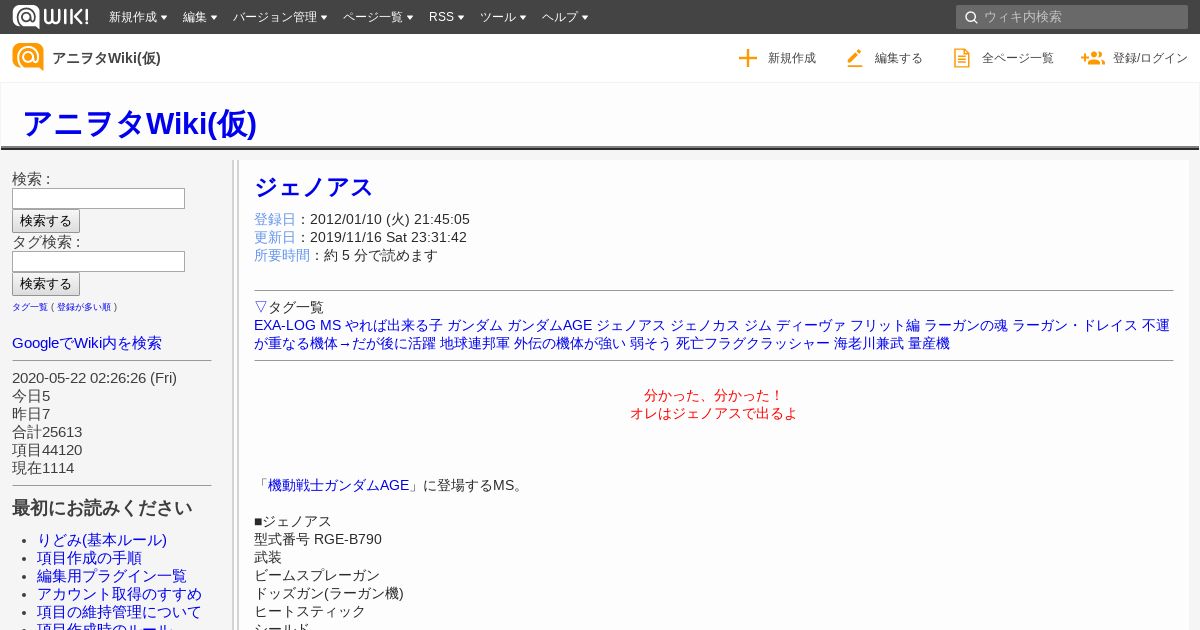The height and width of the screenshot is (630, 1200).
Task: Click the MS tag link
Action: [330, 325]
